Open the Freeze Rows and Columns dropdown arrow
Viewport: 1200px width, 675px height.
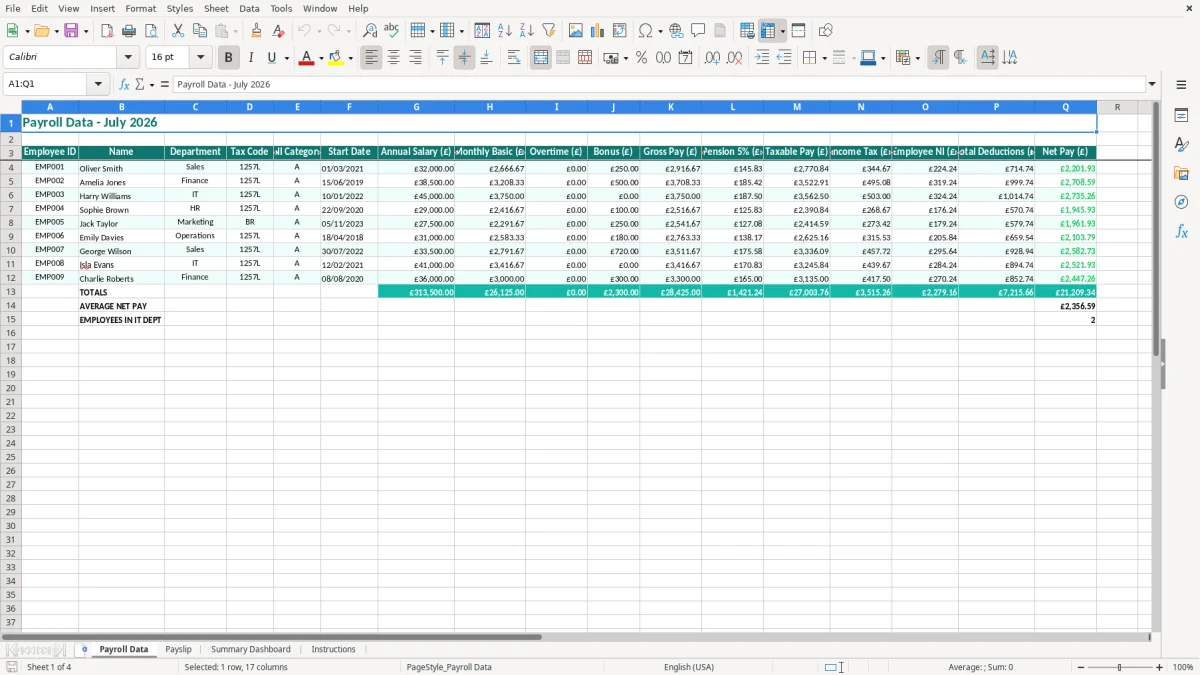click(783, 31)
